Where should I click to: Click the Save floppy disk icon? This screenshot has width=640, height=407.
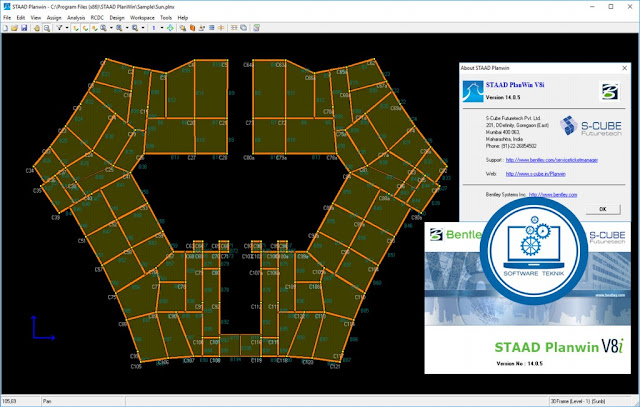click(x=24, y=28)
